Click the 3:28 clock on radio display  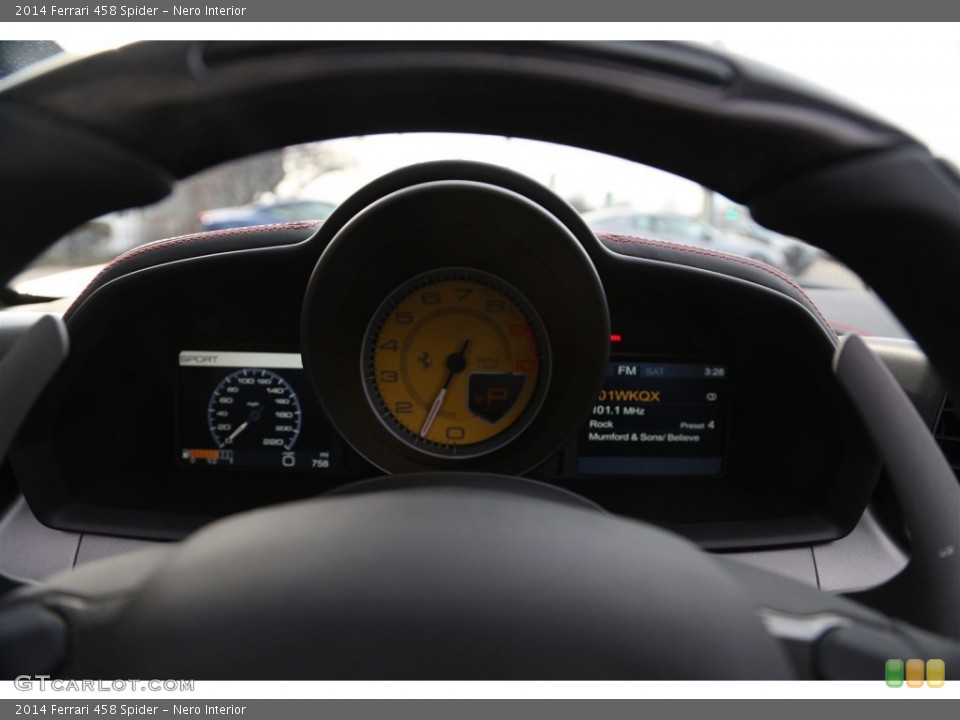click(x=714, y=372)
